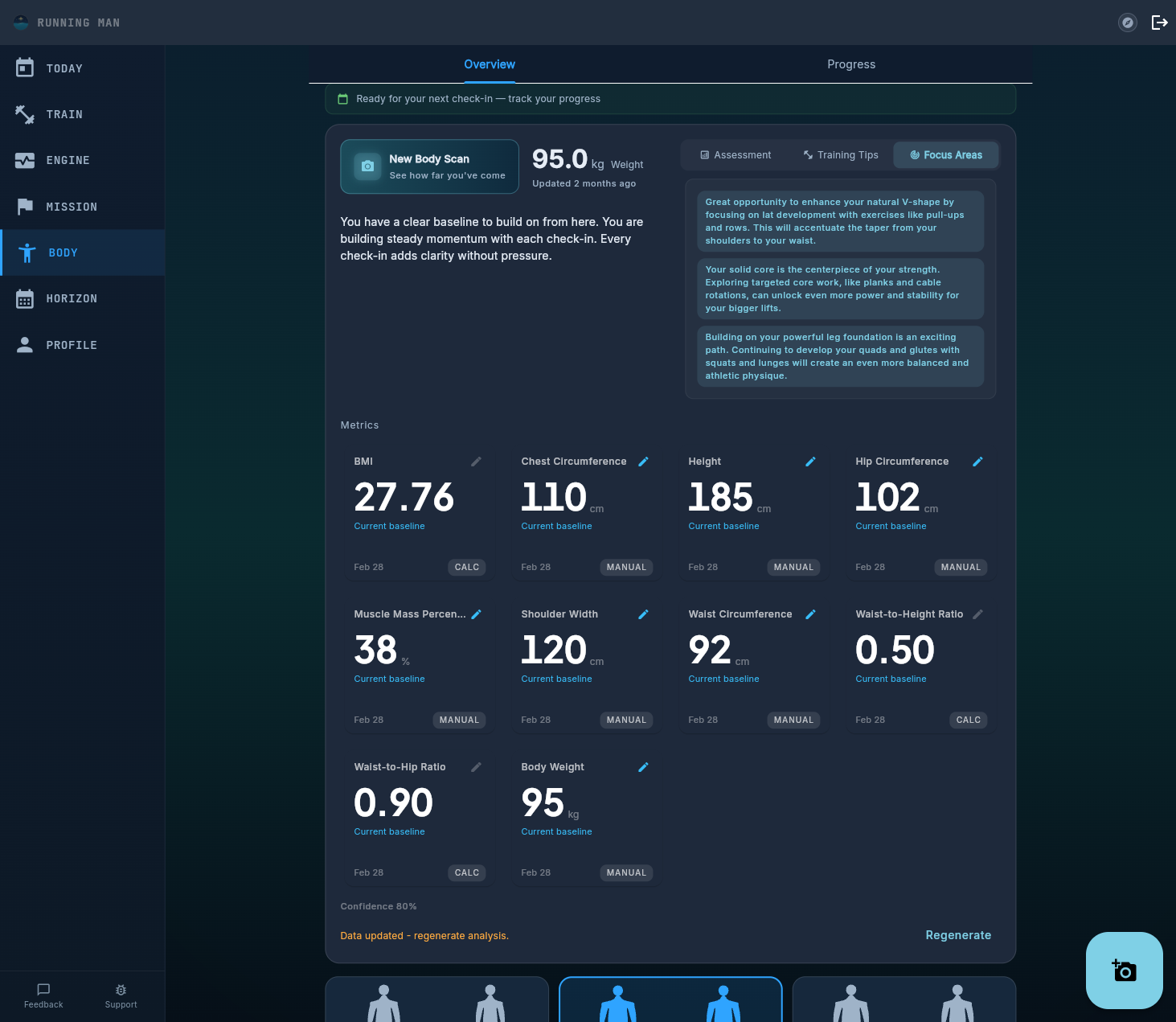This screenshot has height=1022, width=1176.
Task: Click the logout icon top right
Action: [1159, 23]
